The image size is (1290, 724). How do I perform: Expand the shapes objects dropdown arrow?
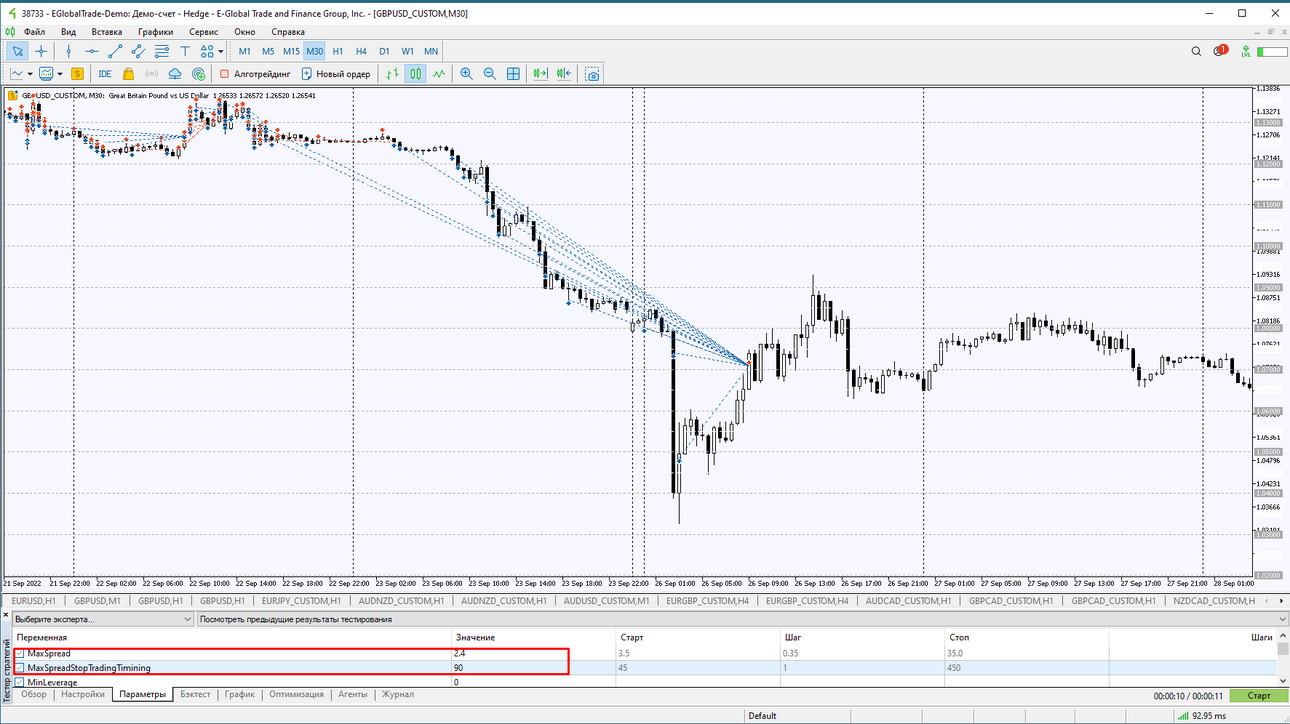[221, 51]
